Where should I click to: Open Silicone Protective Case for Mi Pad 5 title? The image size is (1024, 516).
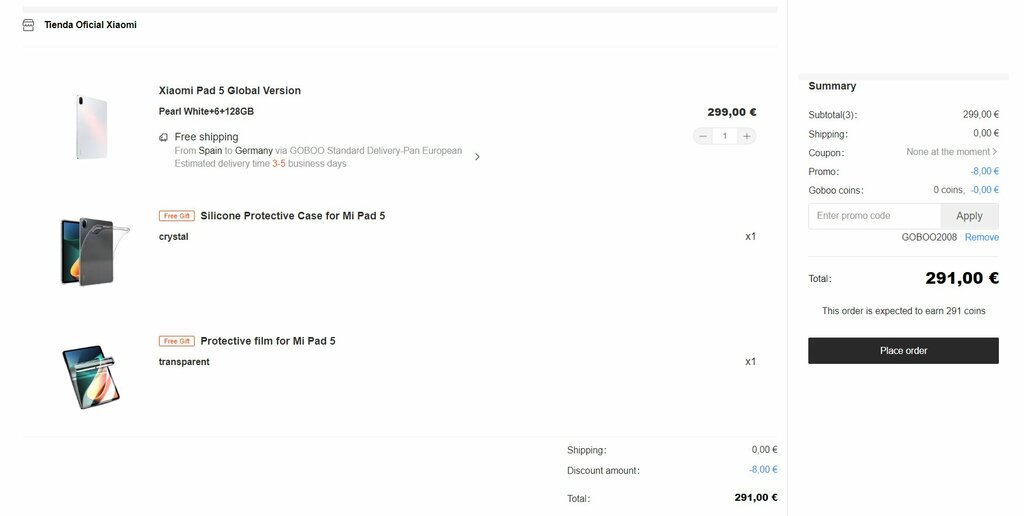[x=293, y=216]
